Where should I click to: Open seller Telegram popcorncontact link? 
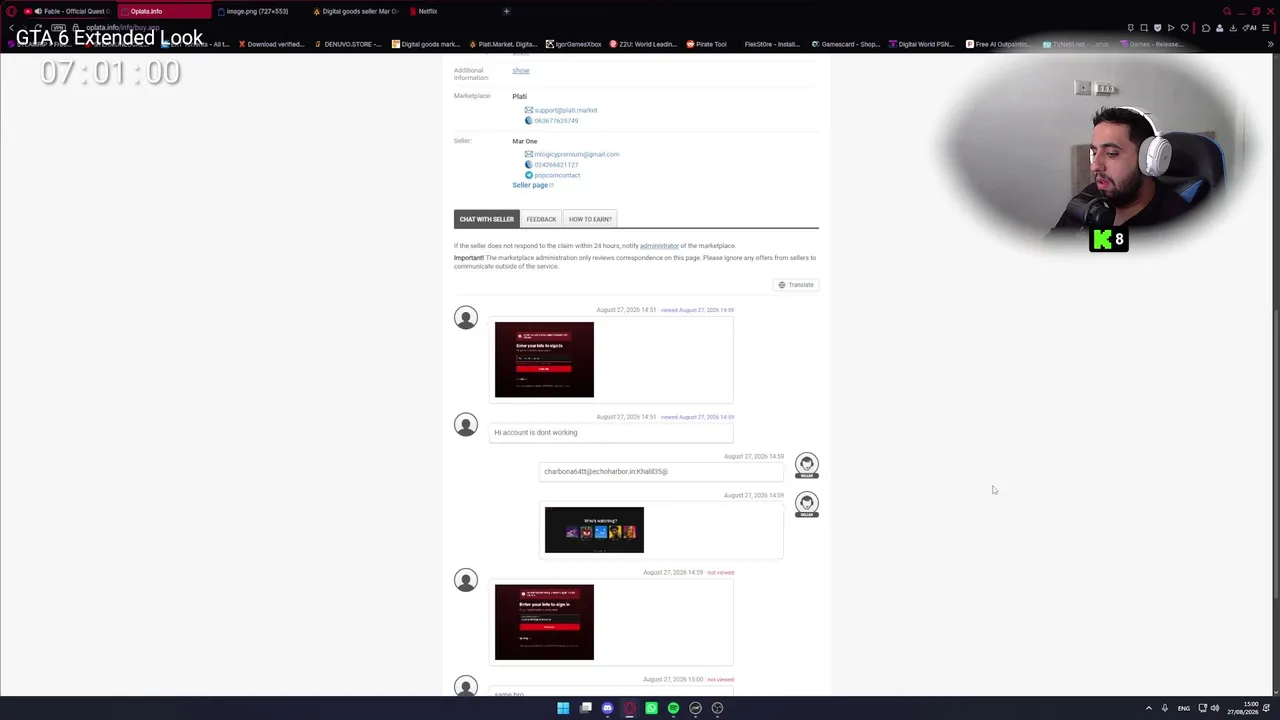coord(557,175)
